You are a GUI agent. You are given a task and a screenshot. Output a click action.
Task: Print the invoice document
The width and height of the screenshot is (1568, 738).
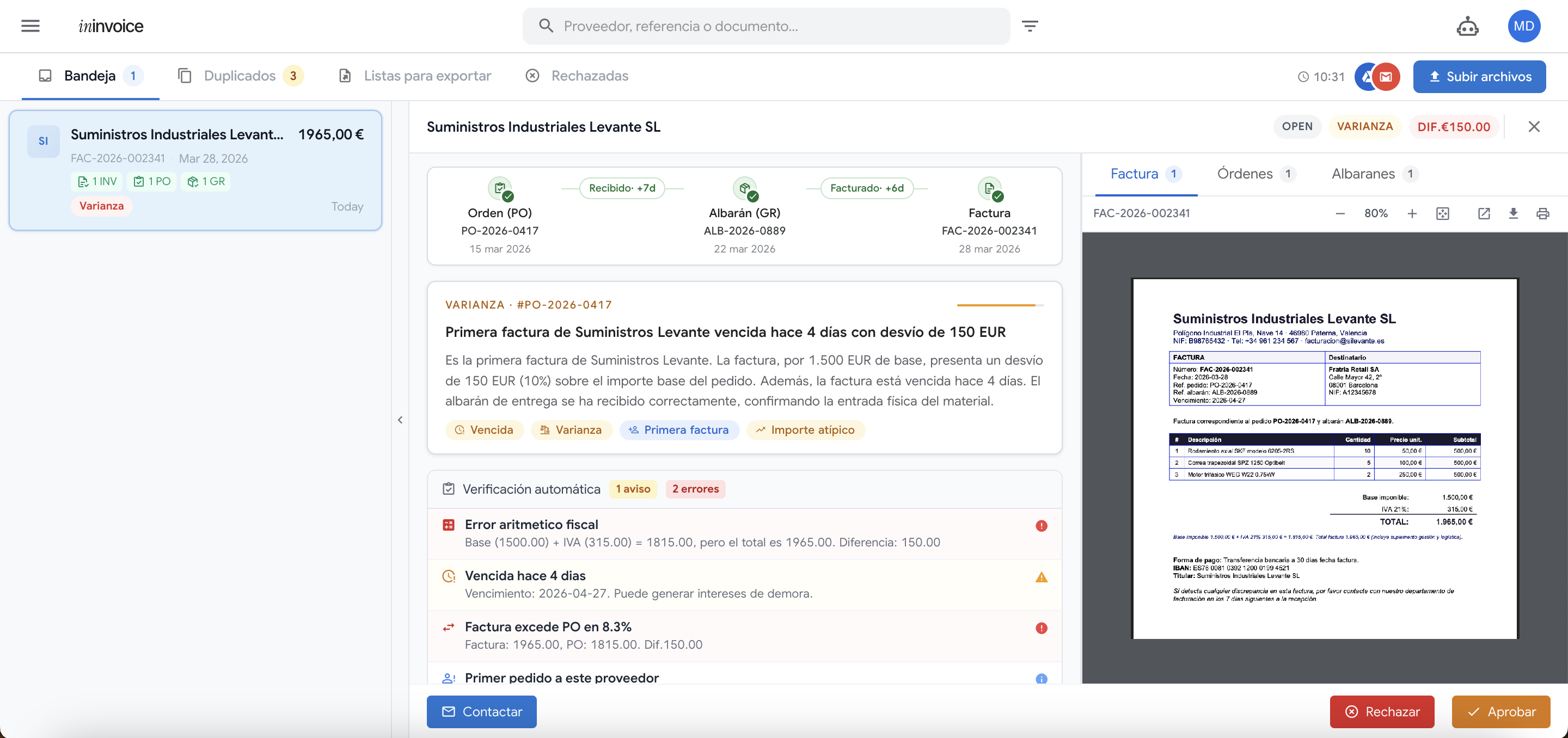coord(1542,213)
